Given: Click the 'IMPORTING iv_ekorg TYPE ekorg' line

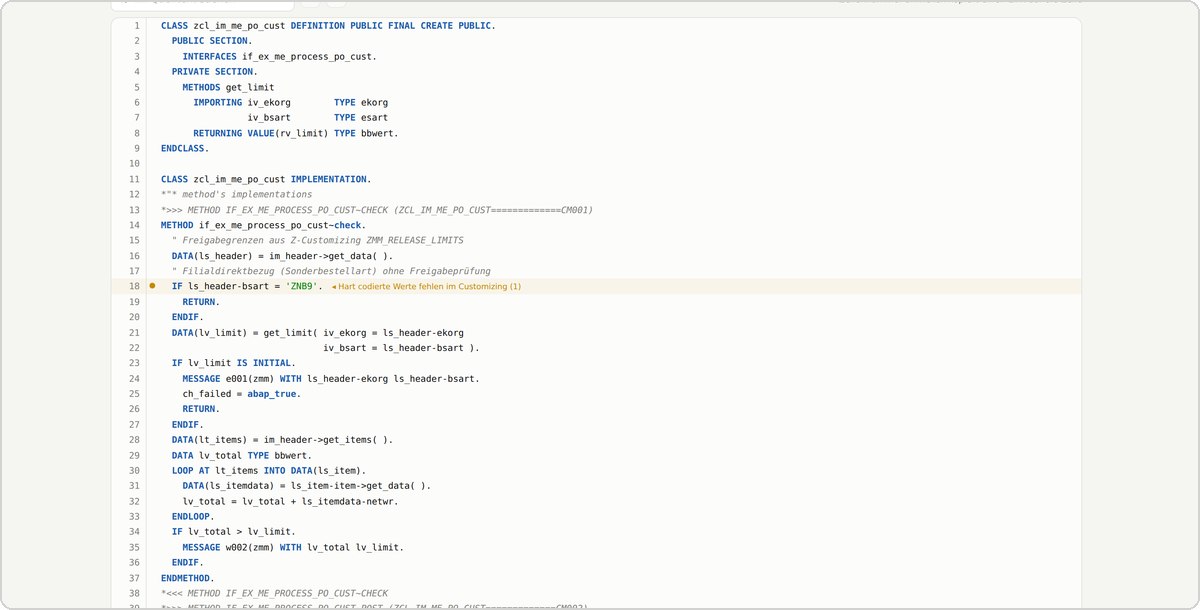Looking at the screenshot, I should coord(291,103).
